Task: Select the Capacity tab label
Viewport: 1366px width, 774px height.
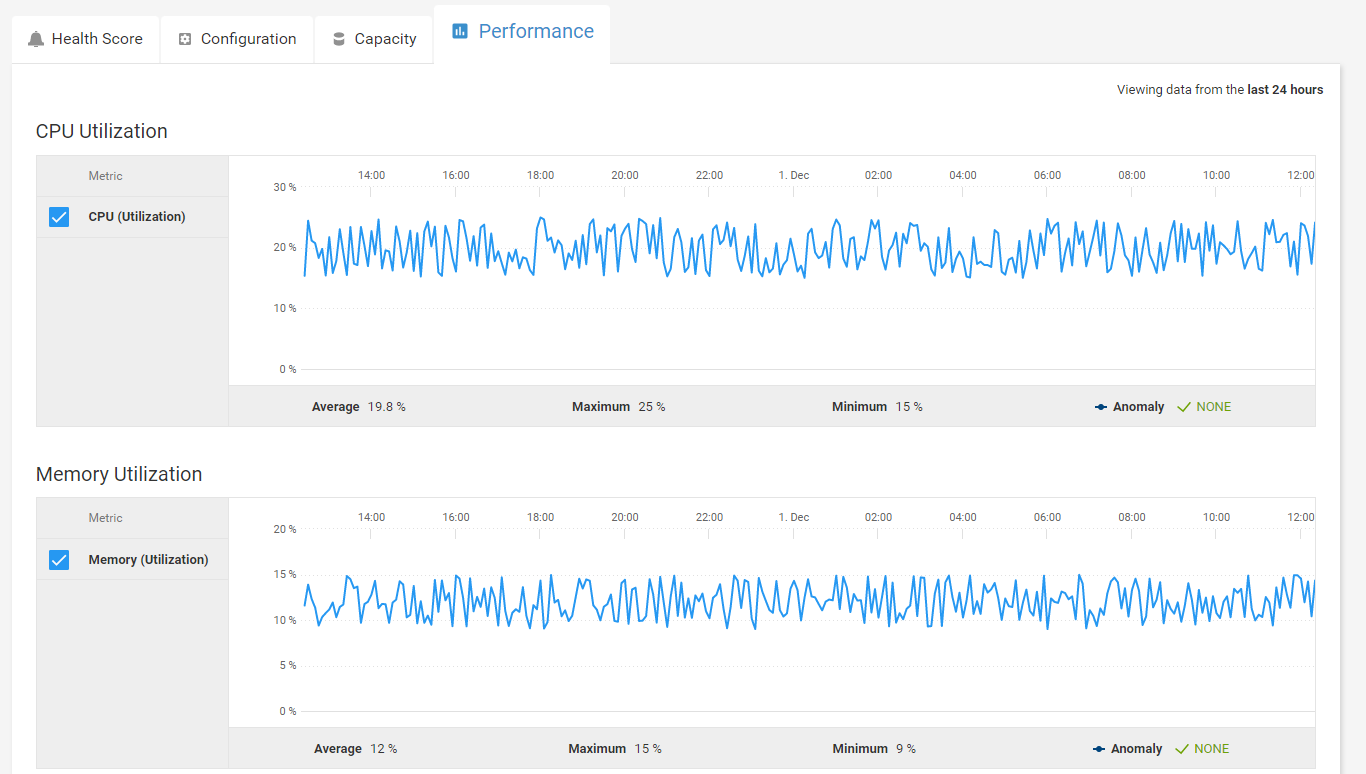Action: click(x=385, y=39)
